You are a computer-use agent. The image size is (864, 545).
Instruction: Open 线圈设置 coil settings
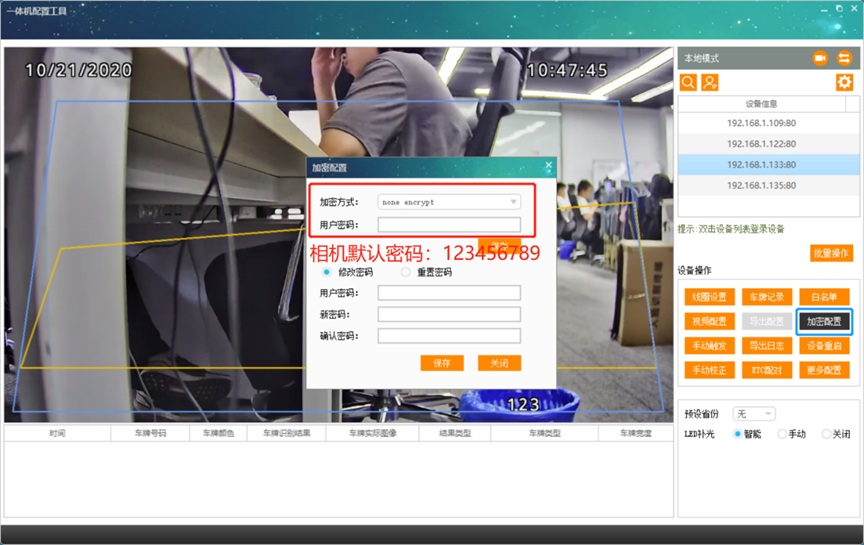pos(710,297)
